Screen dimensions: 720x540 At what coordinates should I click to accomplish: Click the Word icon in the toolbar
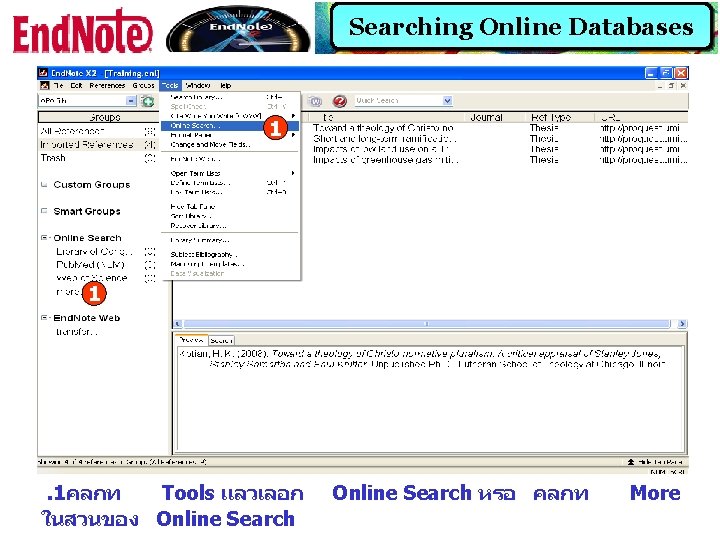315,101
